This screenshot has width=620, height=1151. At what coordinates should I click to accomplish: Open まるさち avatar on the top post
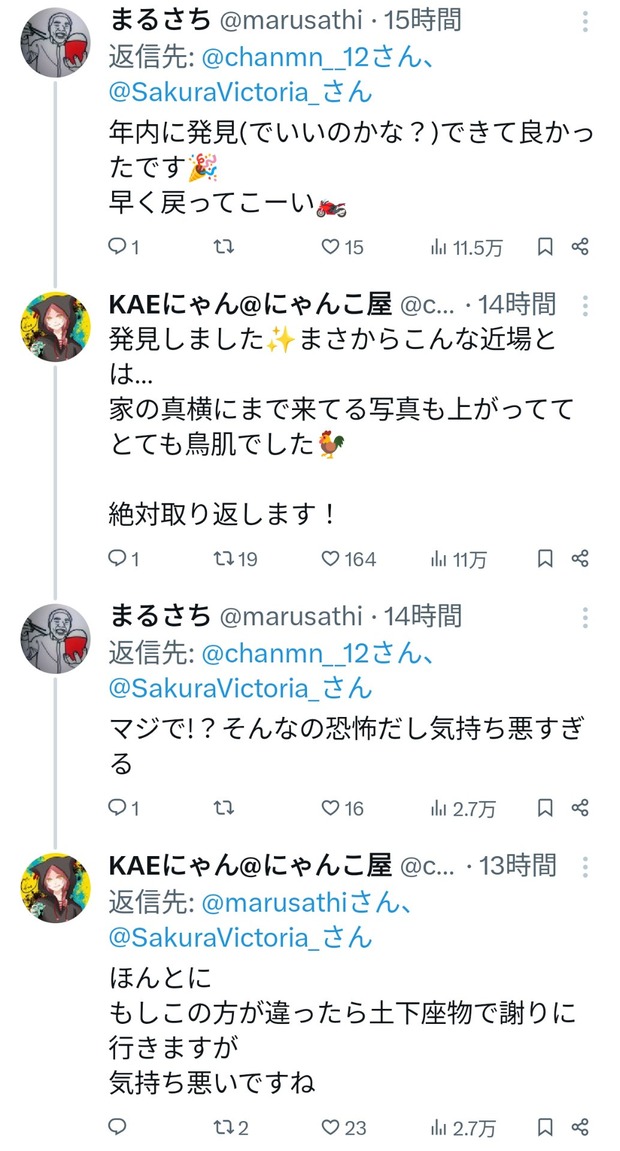(55, 43)
